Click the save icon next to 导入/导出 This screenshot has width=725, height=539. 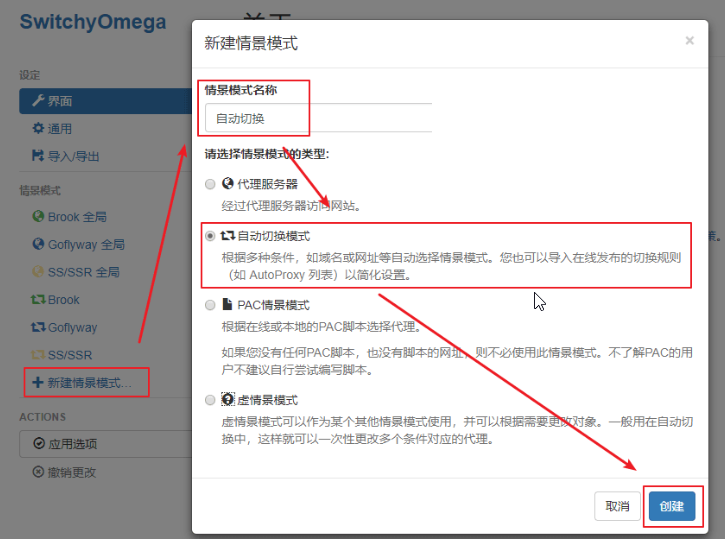38,155
